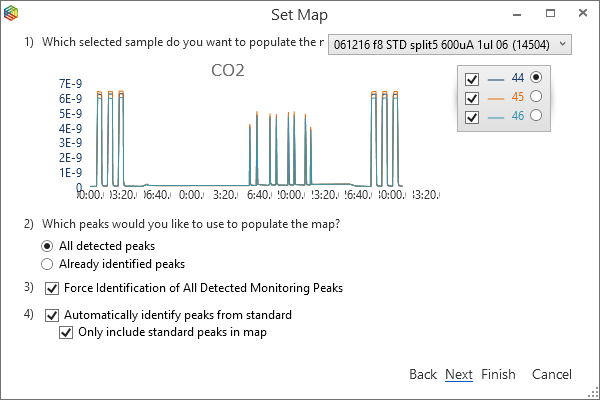Click the app logo icon in title bar
This screenshot has width=600, height=400.
coord(12,15)
